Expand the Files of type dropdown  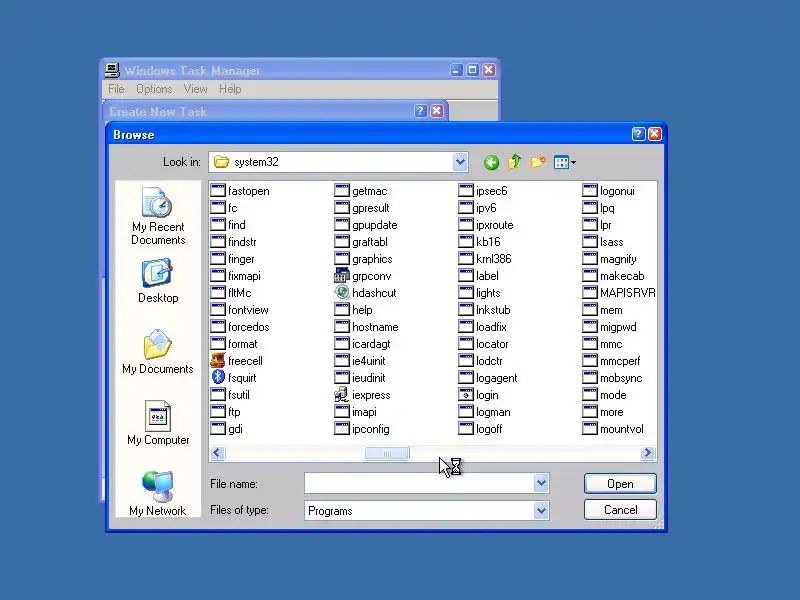tap(541, 510)
